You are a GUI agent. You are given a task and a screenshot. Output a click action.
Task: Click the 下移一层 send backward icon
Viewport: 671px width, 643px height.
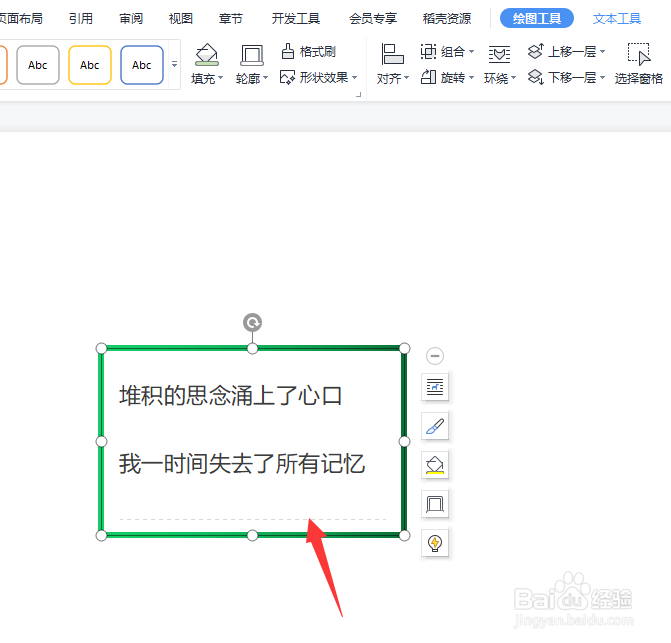(535, 77)
